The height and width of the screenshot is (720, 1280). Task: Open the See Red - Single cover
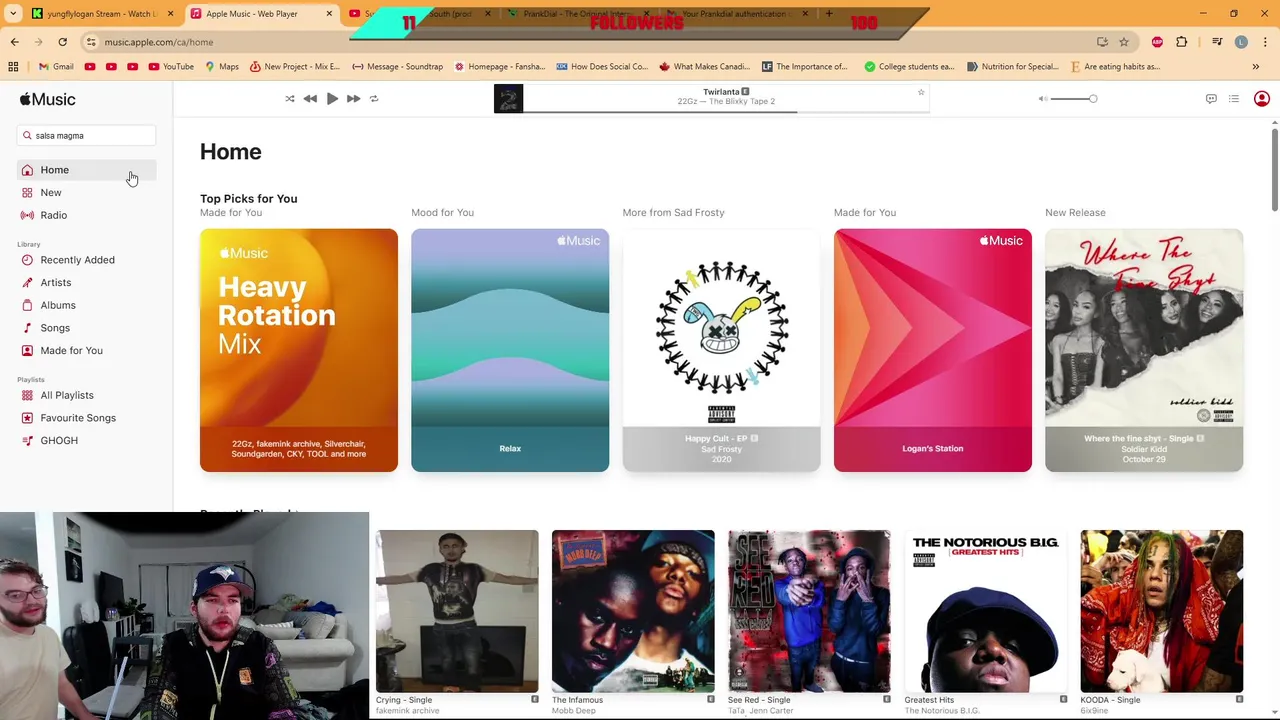809,611
